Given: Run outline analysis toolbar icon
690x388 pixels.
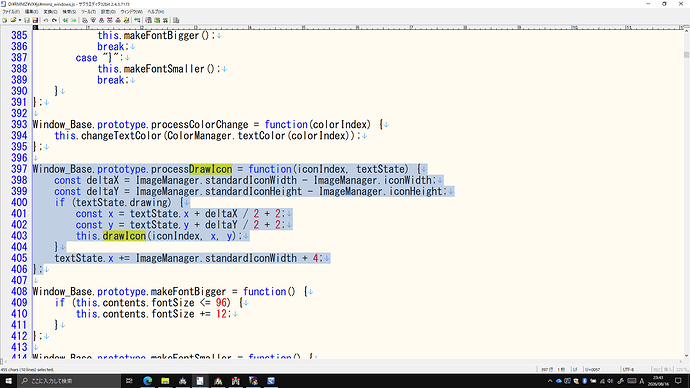Looking at the screenshot, I should [137, 20].
